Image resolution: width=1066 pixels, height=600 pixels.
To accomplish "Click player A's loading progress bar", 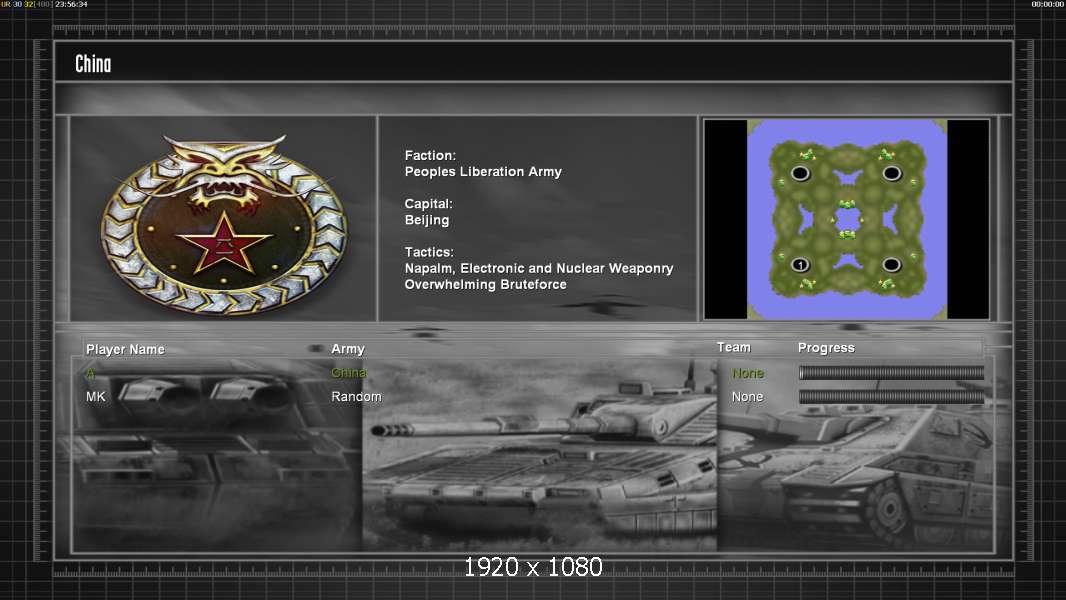I will 891,372.
